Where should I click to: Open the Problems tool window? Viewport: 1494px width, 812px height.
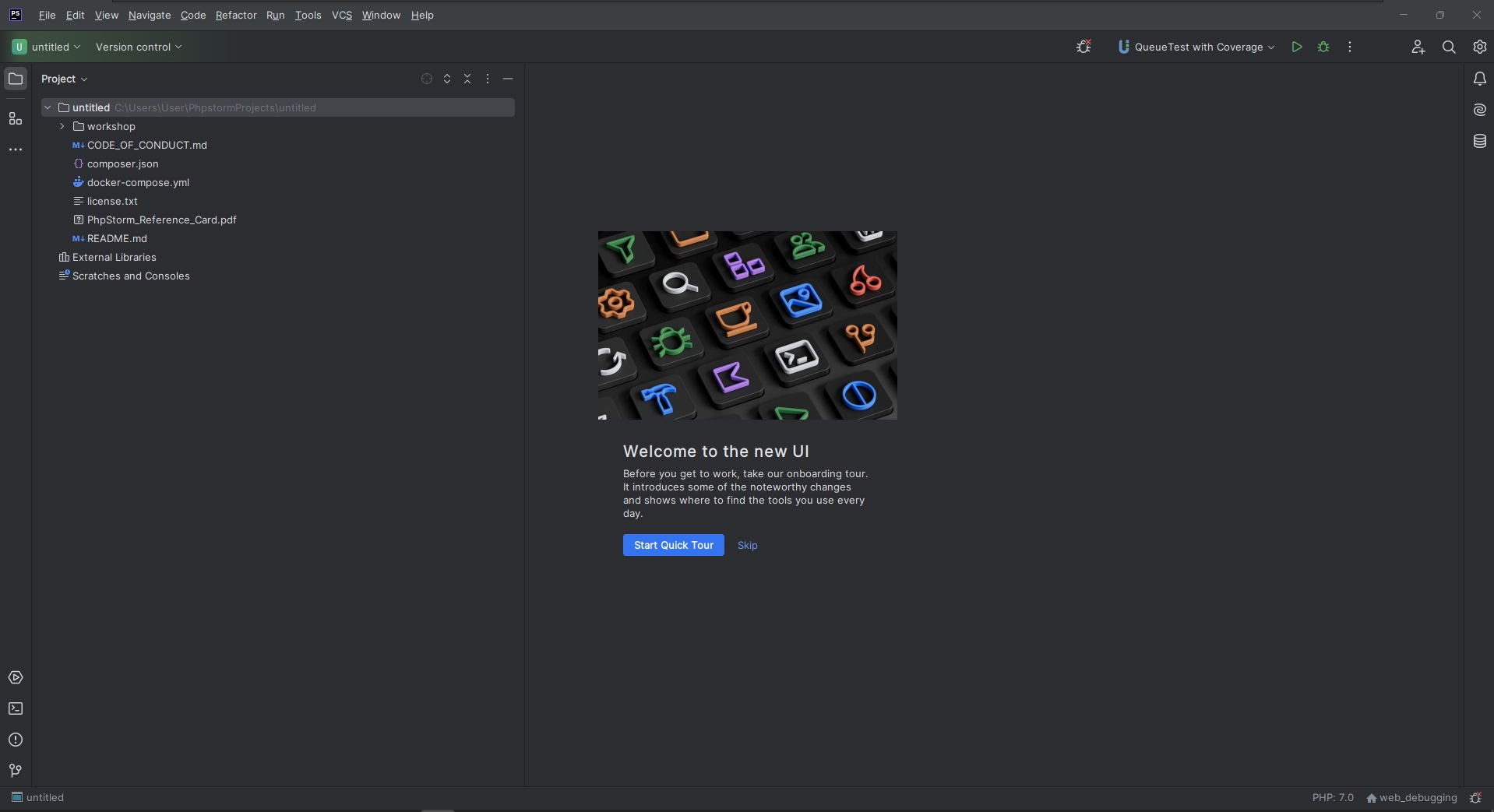pos(16,740)
